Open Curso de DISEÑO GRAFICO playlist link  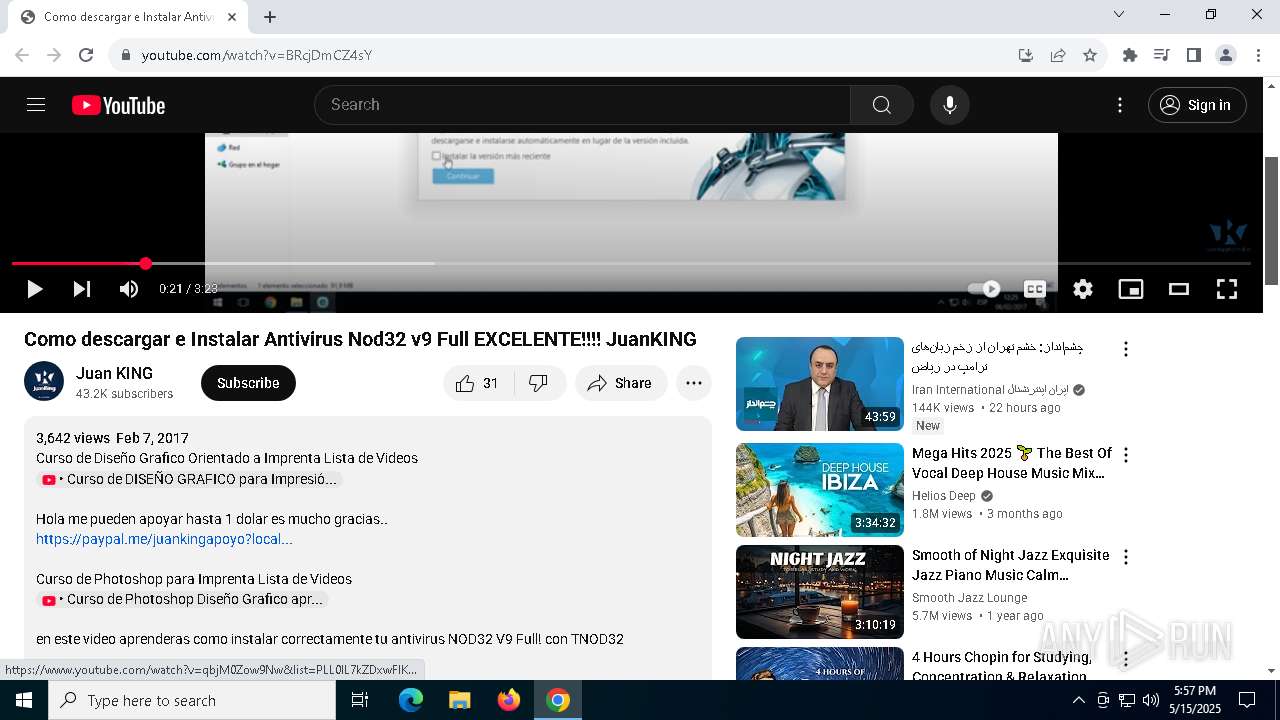189,479
